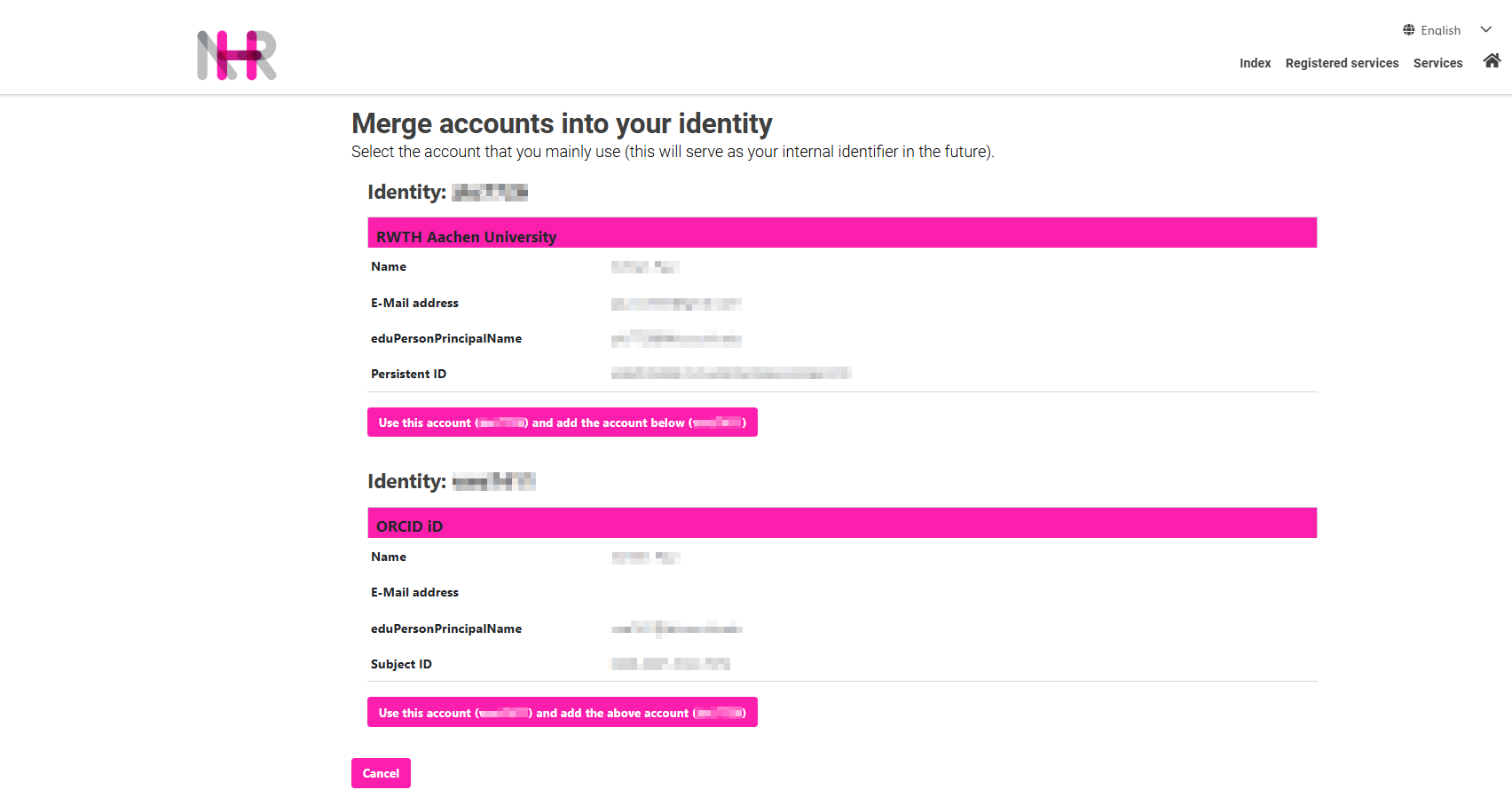Image resolution: width=1512 pixels, height=798 pixels.
Task: Click the NHR logo
Action: click(236, 55)
